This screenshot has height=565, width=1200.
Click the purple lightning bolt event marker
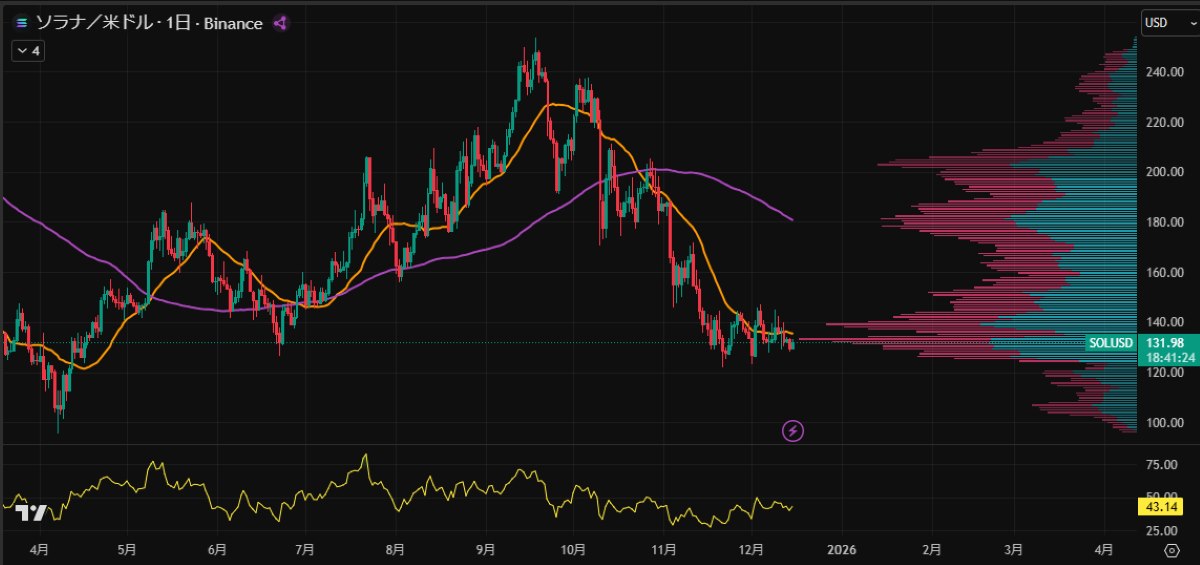click(793, 431)
